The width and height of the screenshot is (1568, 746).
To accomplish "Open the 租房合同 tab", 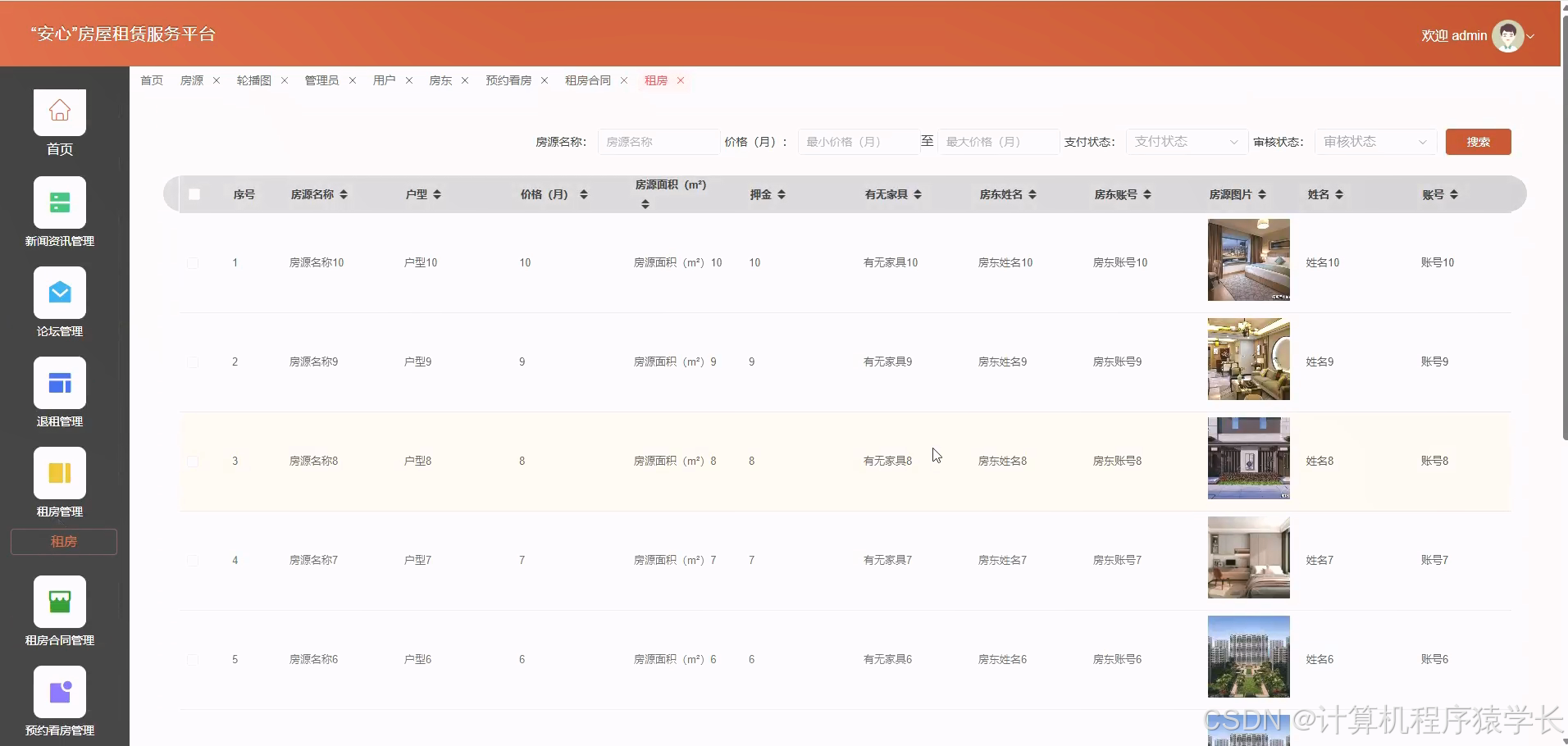I will [x=588, y=80].
